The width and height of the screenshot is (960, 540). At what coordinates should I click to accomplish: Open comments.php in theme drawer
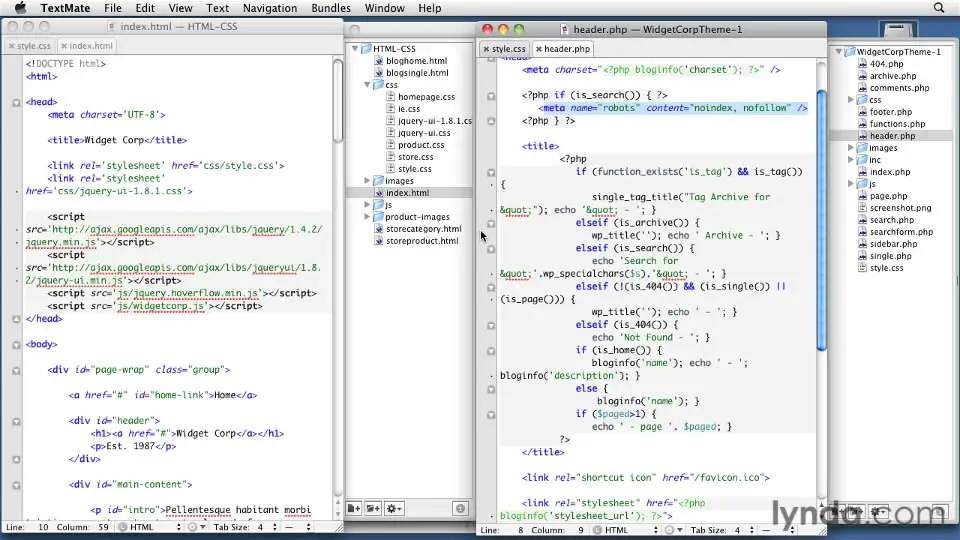pos(899,88)
